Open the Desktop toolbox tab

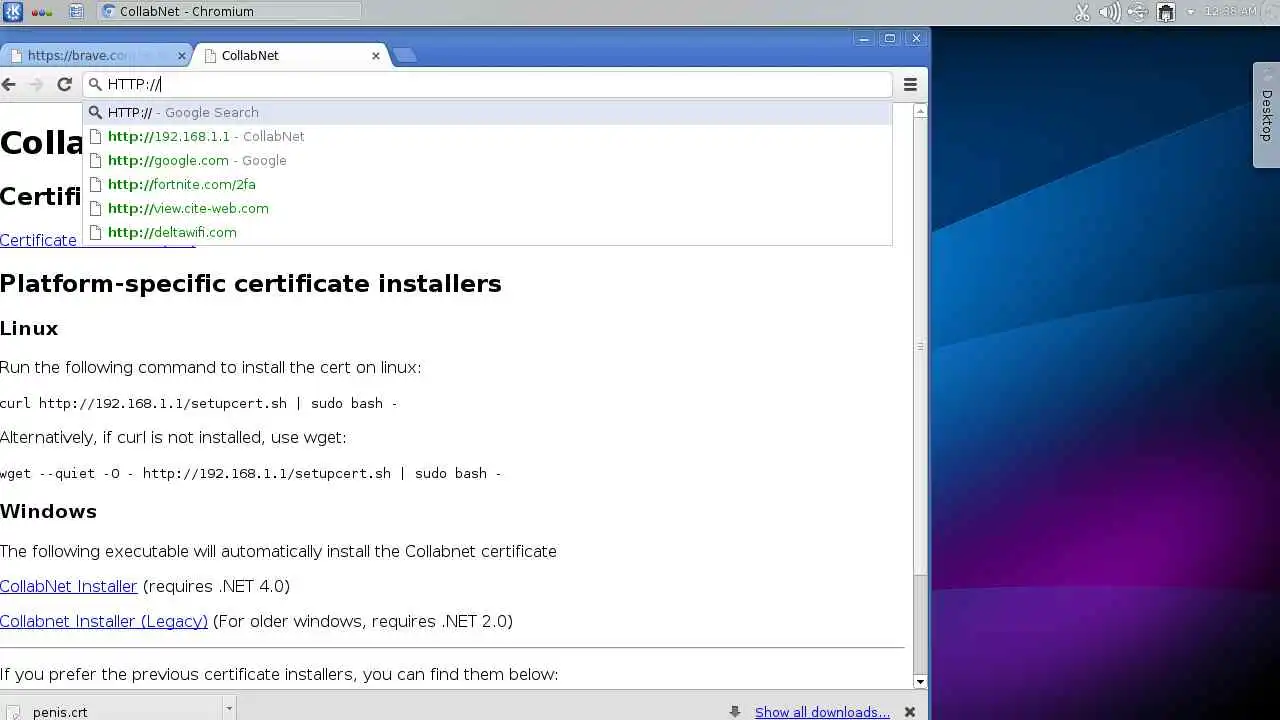click(x=1266, y=115)
